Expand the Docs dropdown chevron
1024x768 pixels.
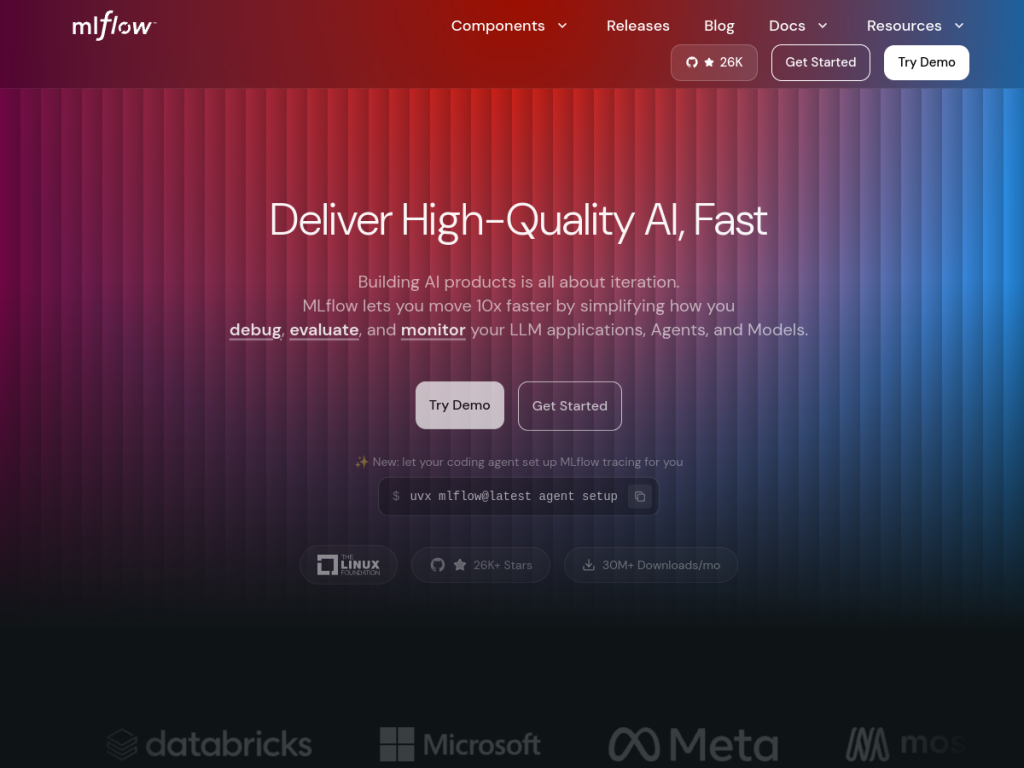823,25
